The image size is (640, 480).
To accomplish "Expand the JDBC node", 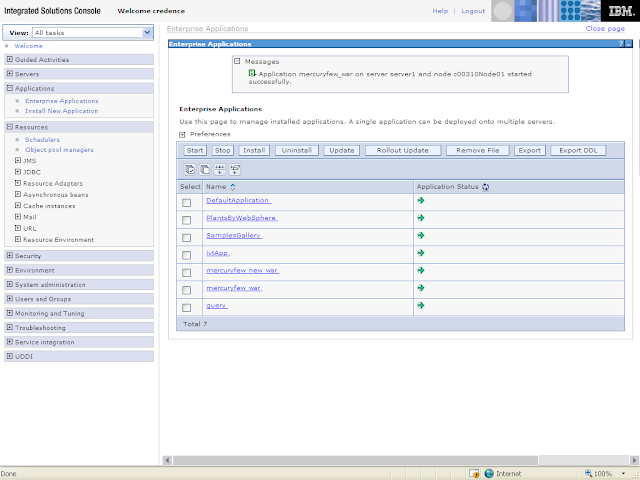I will (18, 172).
